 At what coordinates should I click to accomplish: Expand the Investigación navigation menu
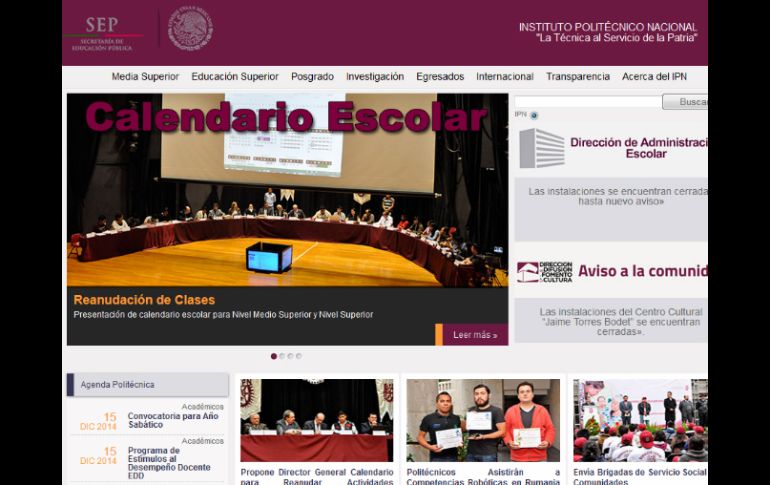[375, 77]
